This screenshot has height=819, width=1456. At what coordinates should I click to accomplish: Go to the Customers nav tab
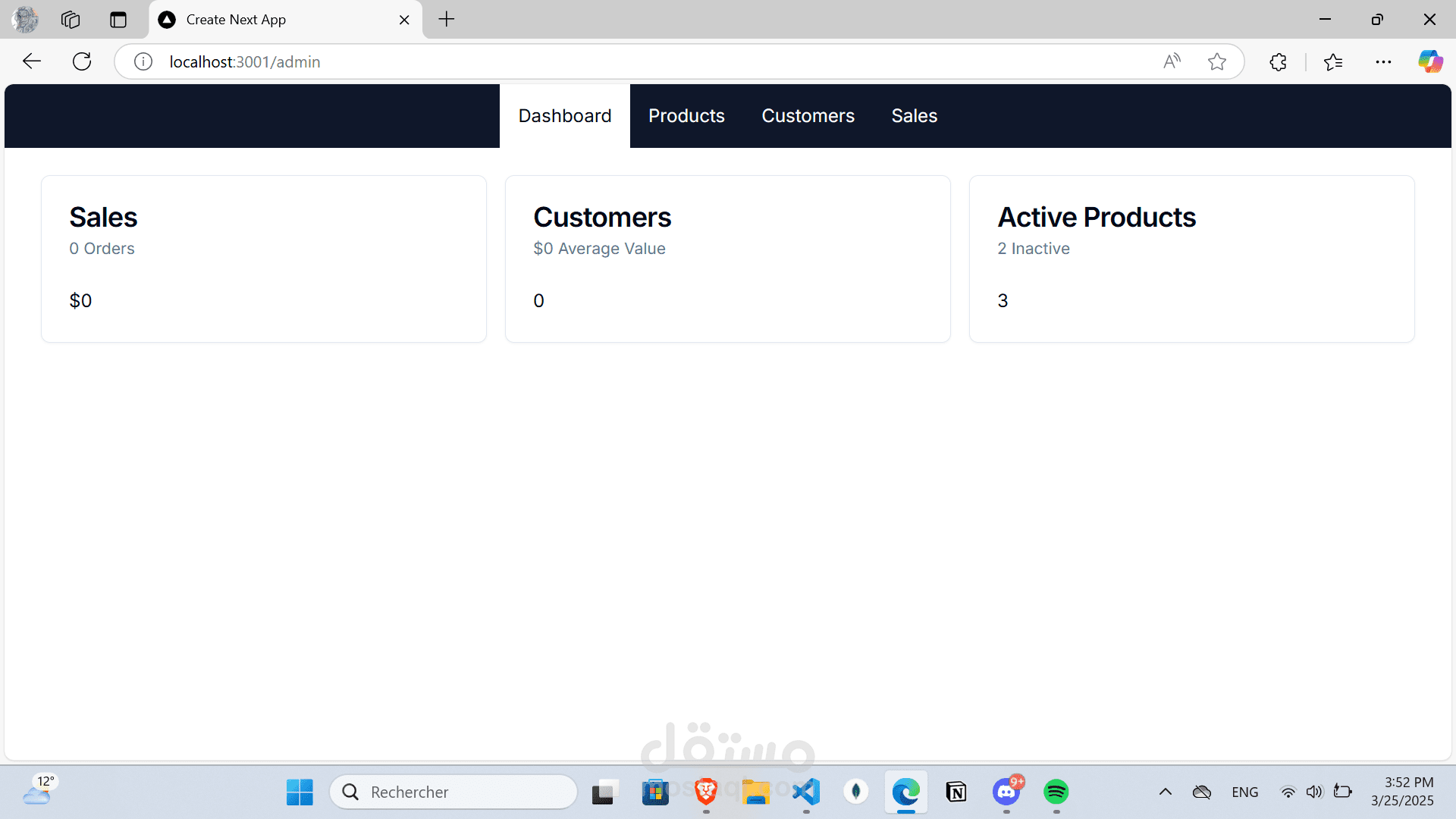click(808, 116)
